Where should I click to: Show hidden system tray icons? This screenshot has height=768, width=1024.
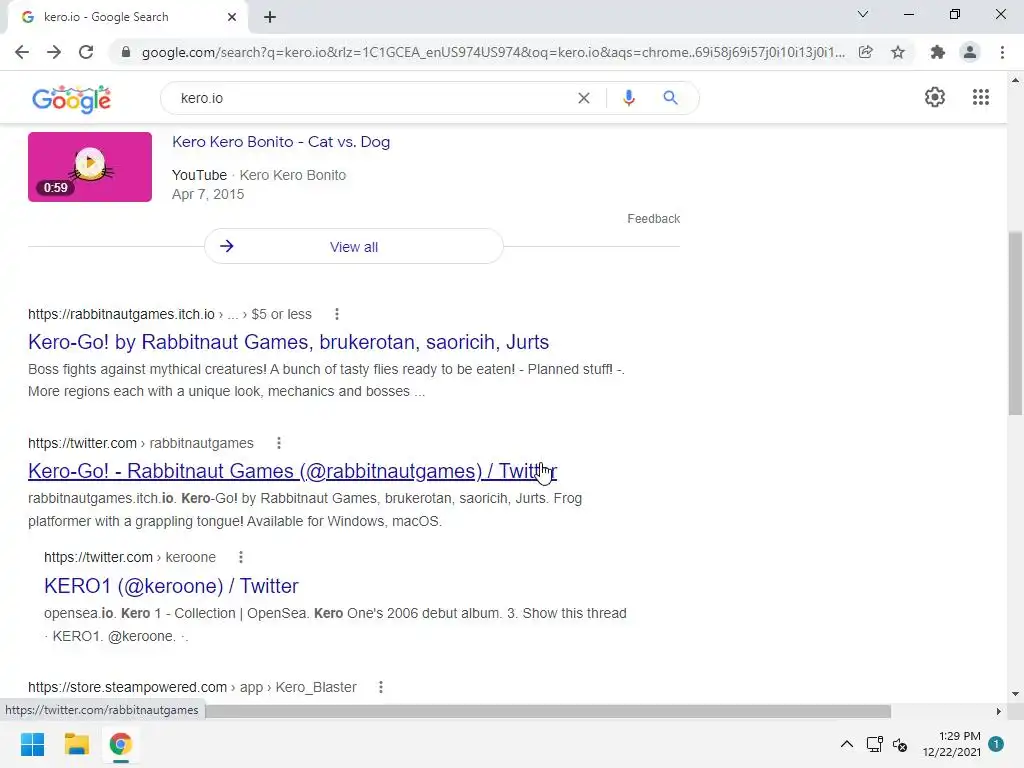[846, 744]
